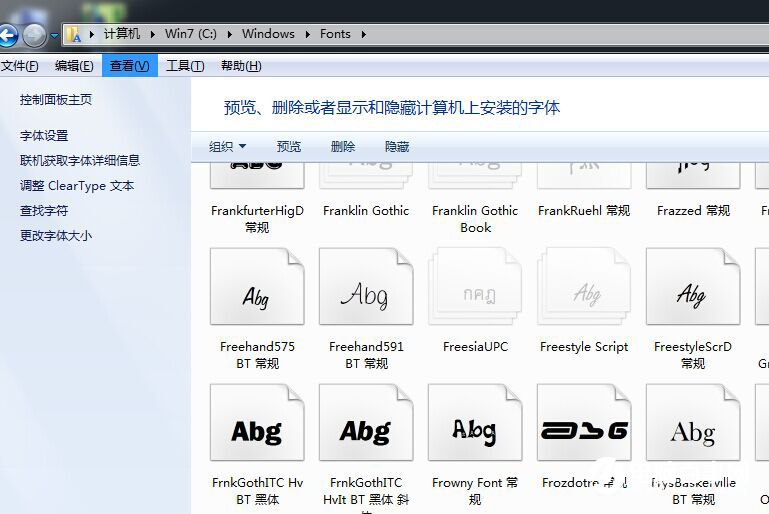Open 查找字符 in the sidebar
This screenshot has width=769, height=514.
click(x=44, y=211)
